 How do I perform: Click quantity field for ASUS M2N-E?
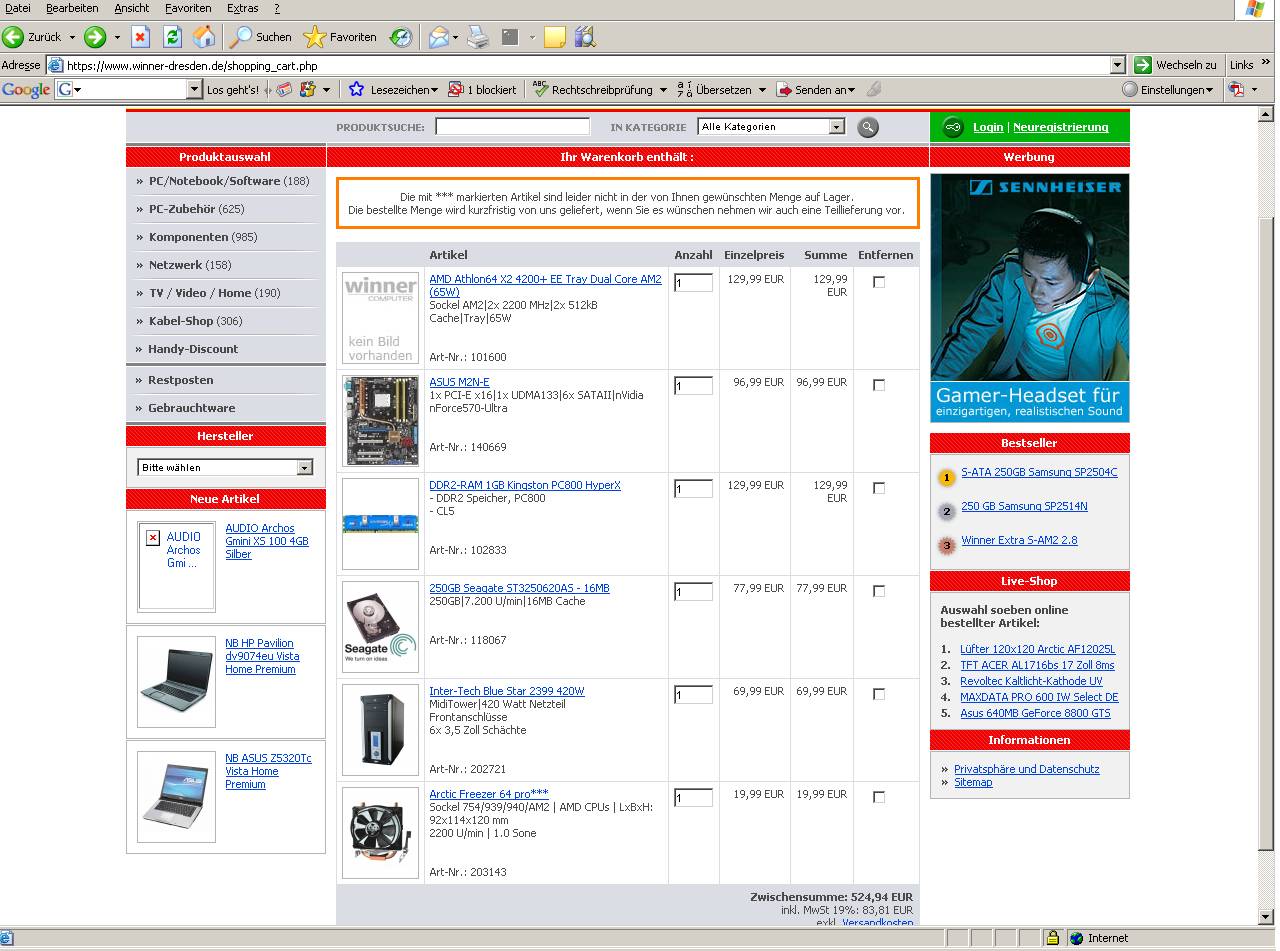coord(693,386)
